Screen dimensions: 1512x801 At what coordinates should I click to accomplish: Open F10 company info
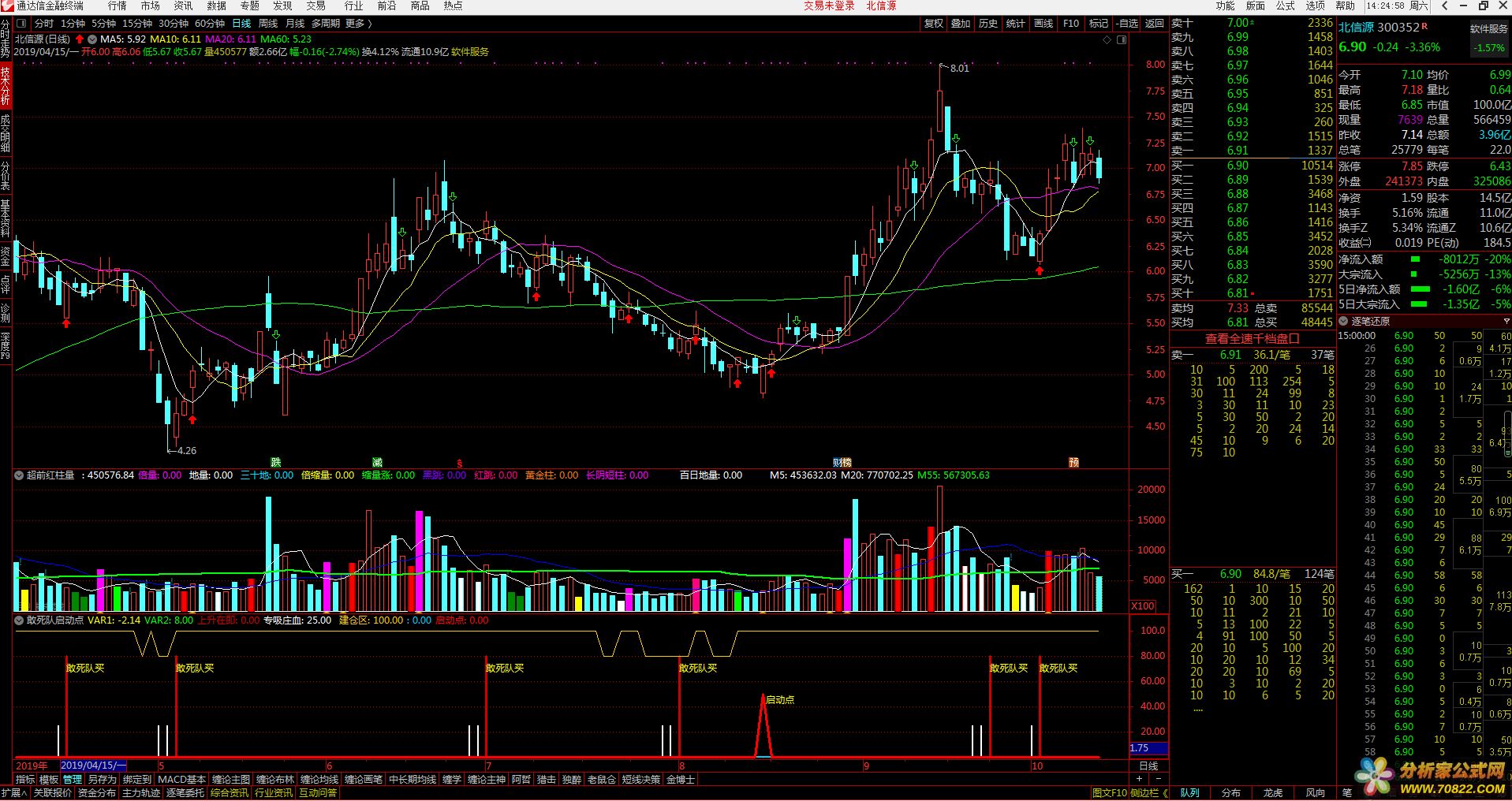[1071, 24]
